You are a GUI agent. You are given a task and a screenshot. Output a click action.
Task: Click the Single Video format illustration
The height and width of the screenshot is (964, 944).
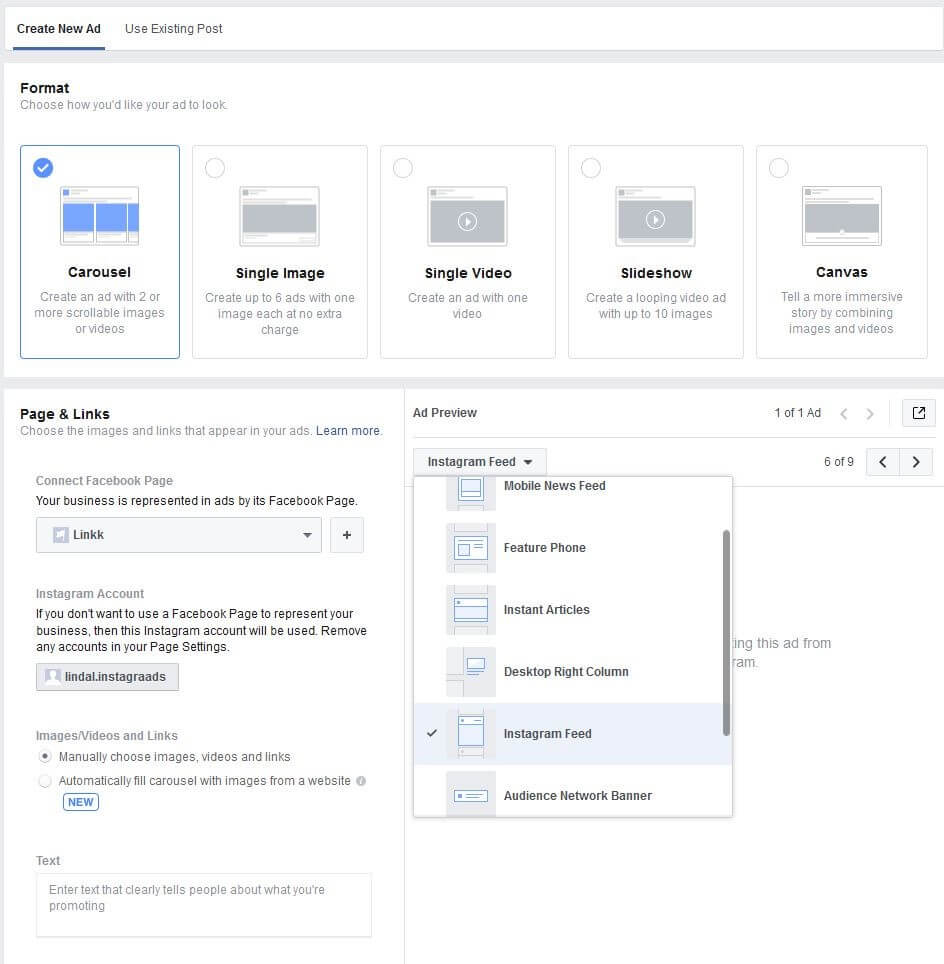[x=467, y=216]
